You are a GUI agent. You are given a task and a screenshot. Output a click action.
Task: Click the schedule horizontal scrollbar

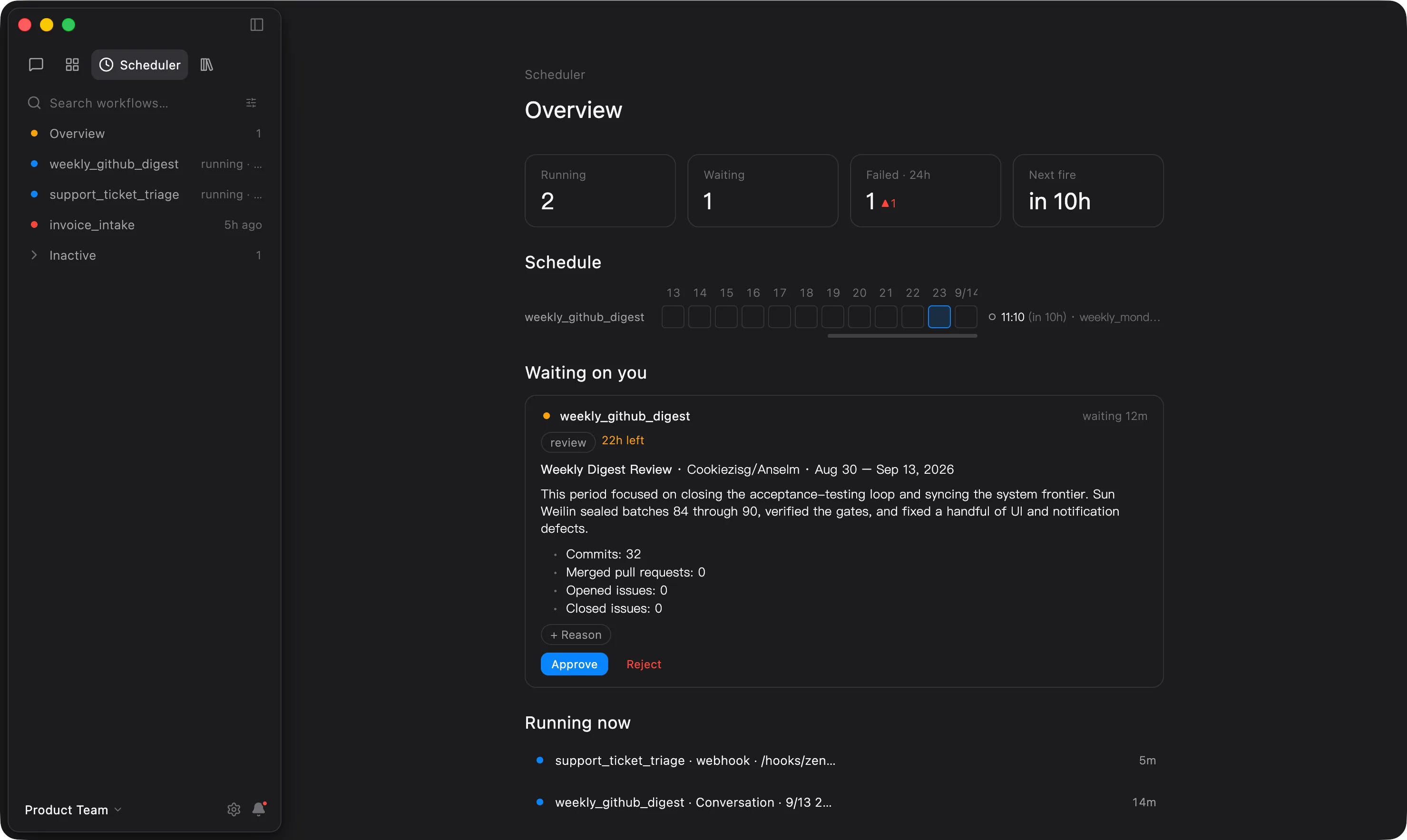pos(902,336)
